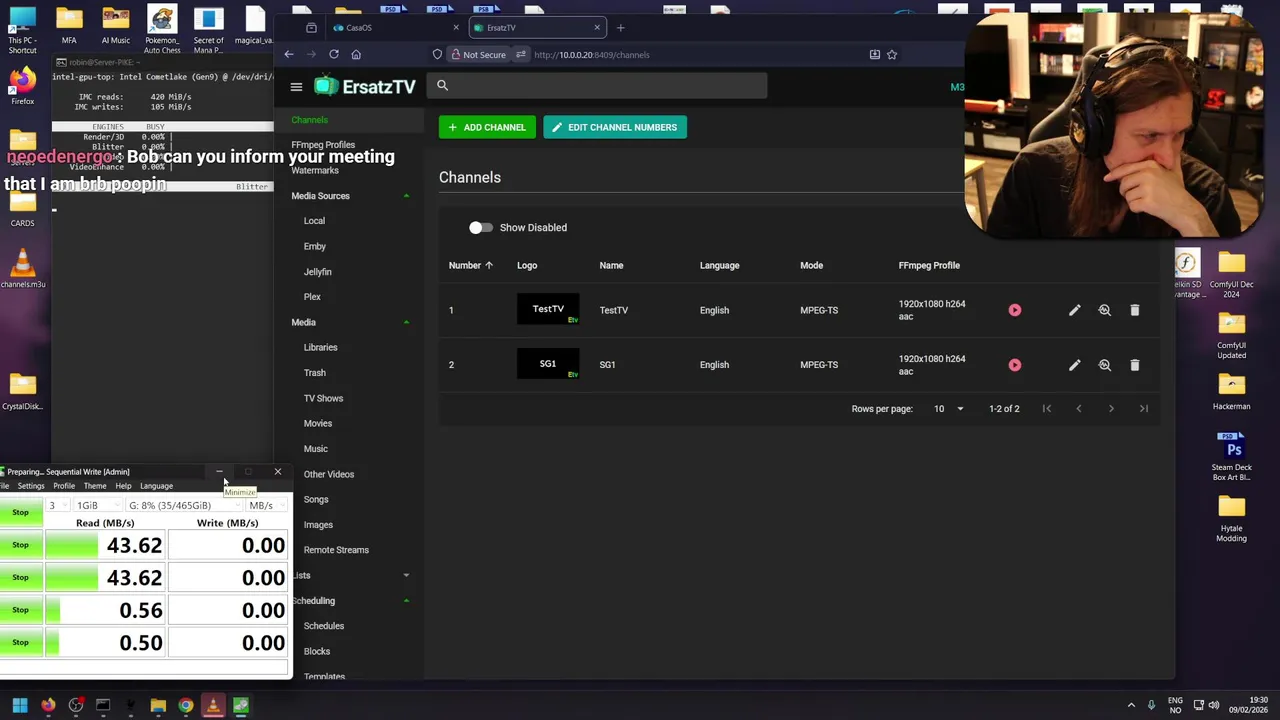The height and width of the screenshot is (720, 1280).
Task: Click the first-row read progress bar 43.62
Action: point(104,545)
